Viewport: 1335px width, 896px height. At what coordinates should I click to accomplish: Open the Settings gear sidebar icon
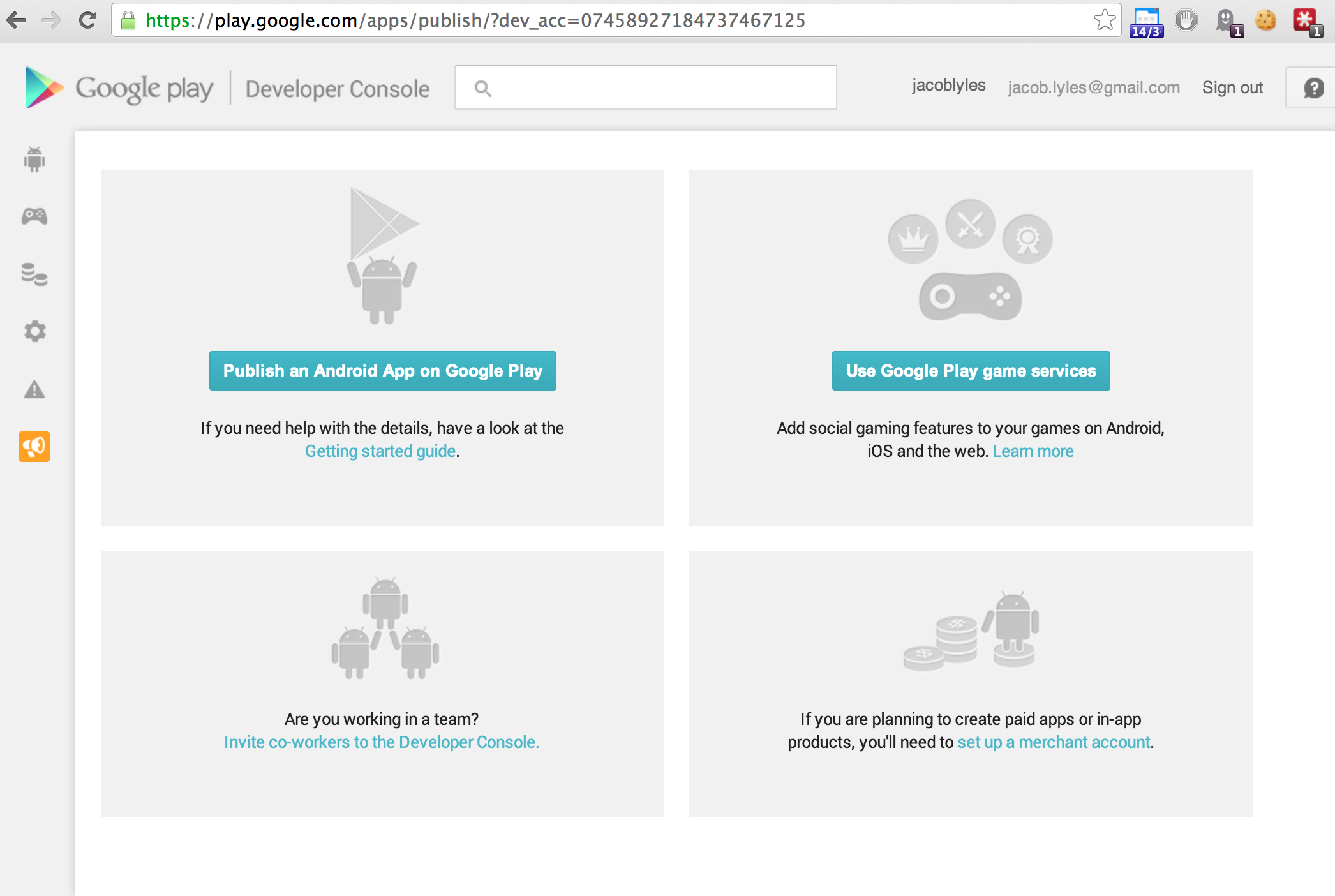click(34, 331)
